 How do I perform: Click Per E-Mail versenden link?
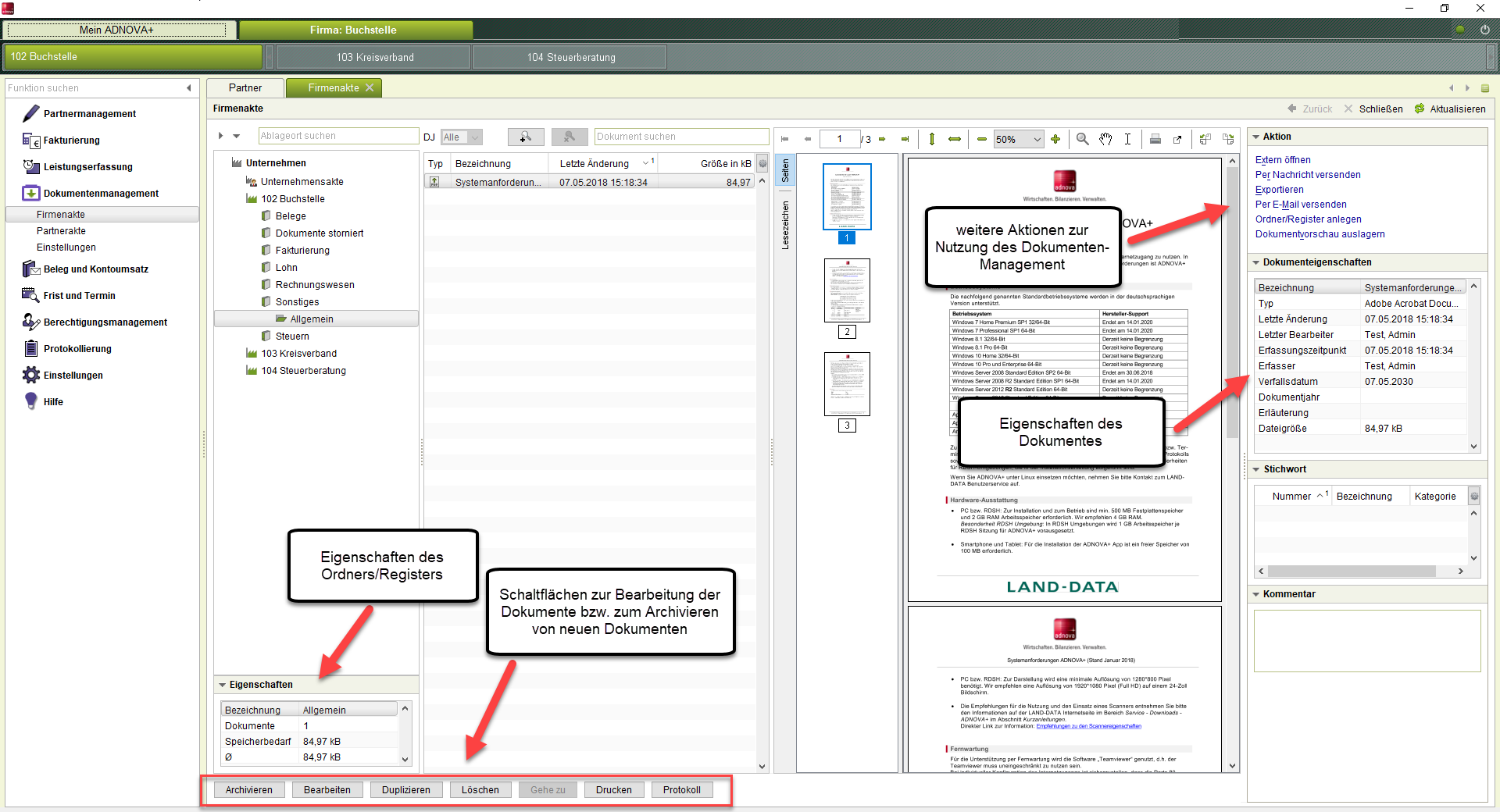1301,205
